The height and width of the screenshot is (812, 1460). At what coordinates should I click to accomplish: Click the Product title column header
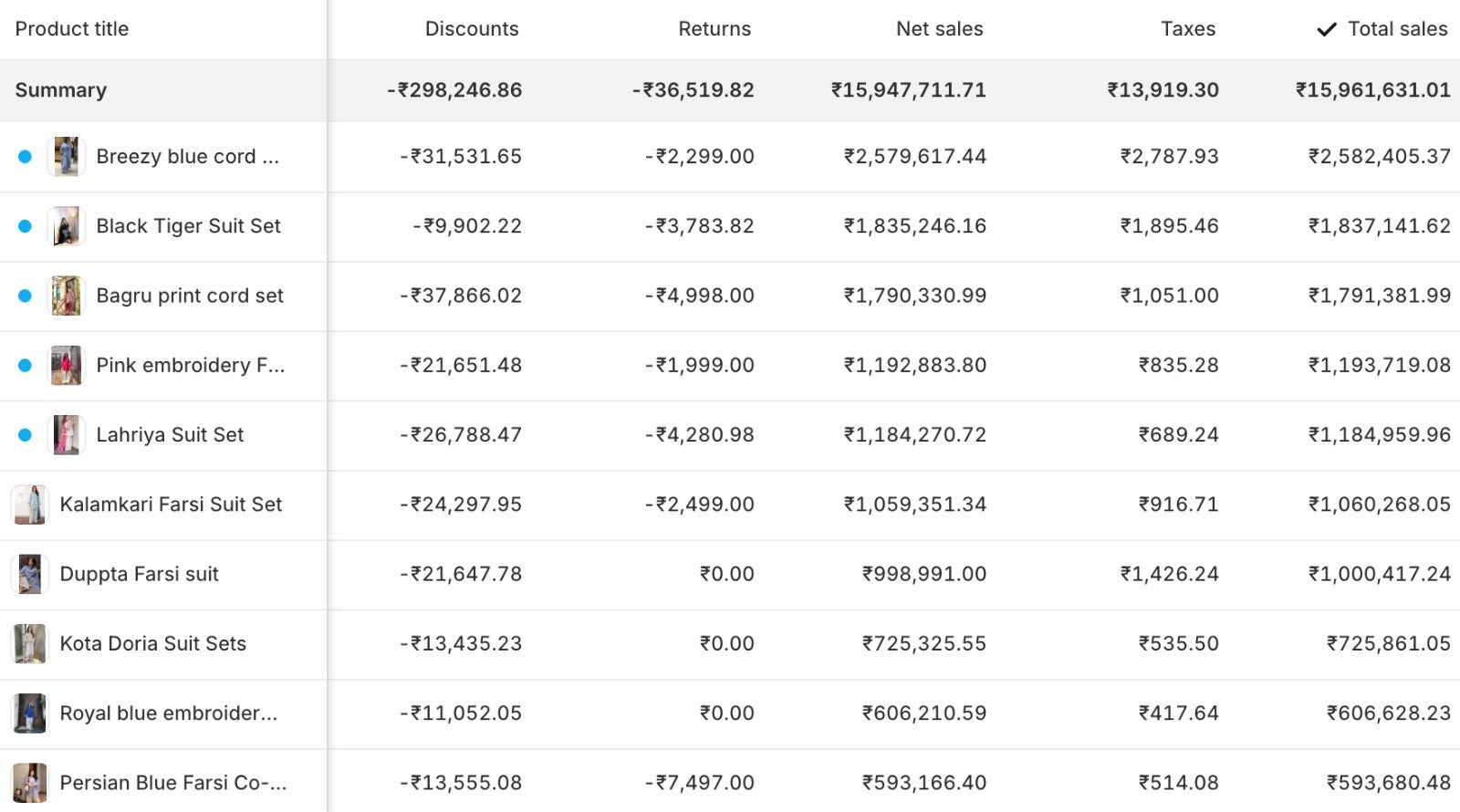coord(72,29)
